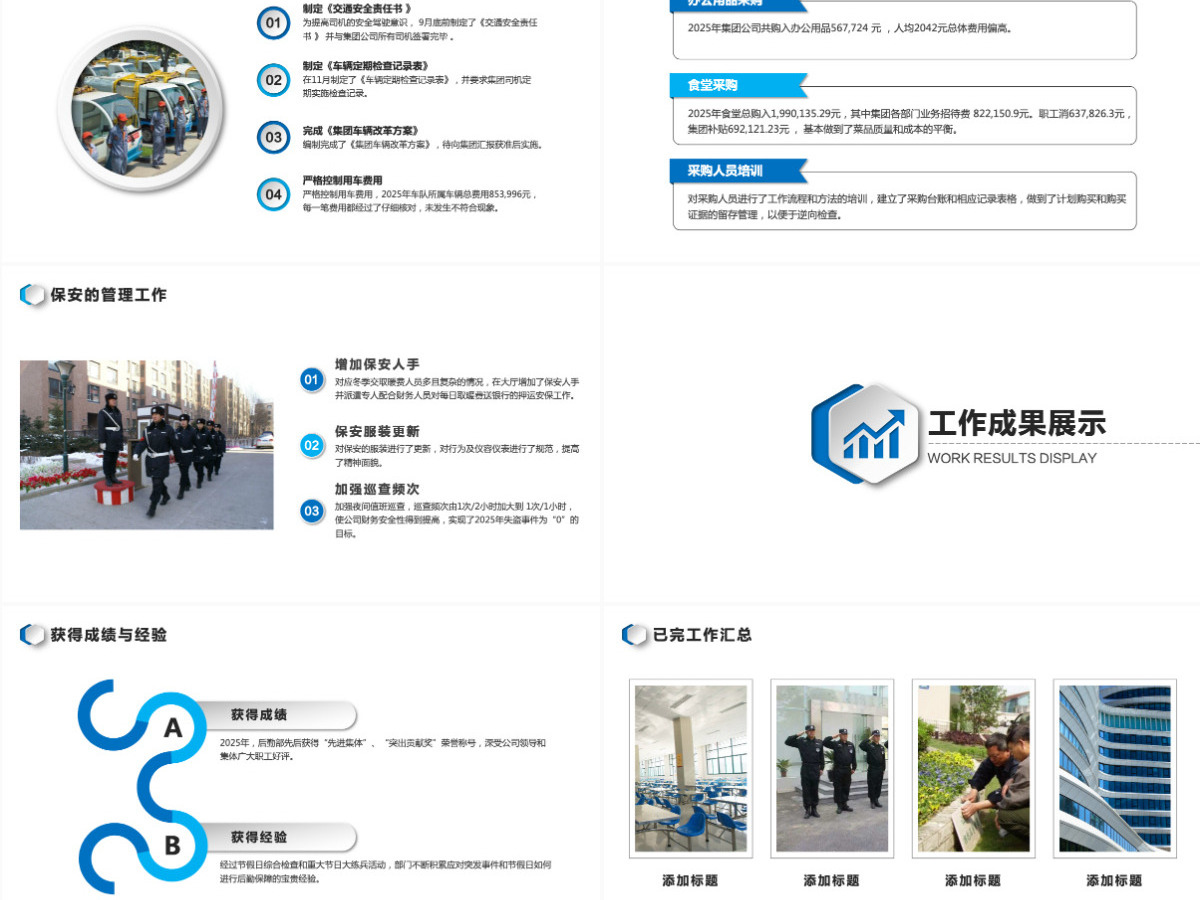Click the paragraph starting 对采购人员进行了工作流程
Image resolution: width=1200 pixels, height=900 pixels.
(x=906, y=207)
